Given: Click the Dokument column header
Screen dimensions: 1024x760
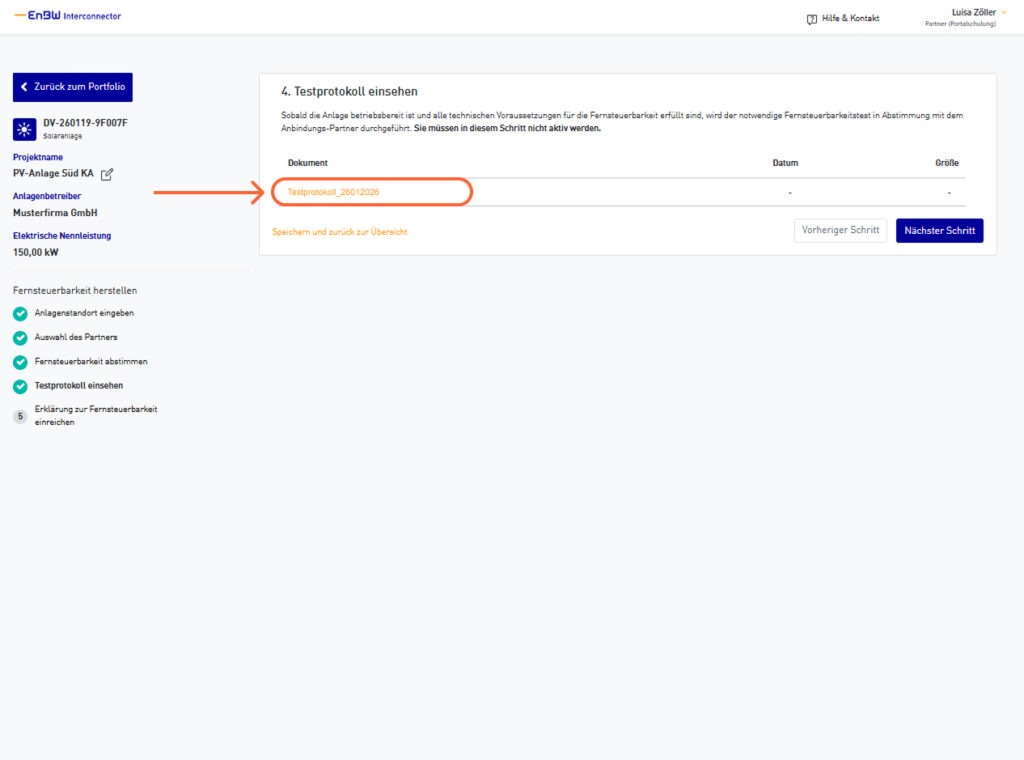Looking at the screenshot, I should pyautogui.click(x=308, y=162).
